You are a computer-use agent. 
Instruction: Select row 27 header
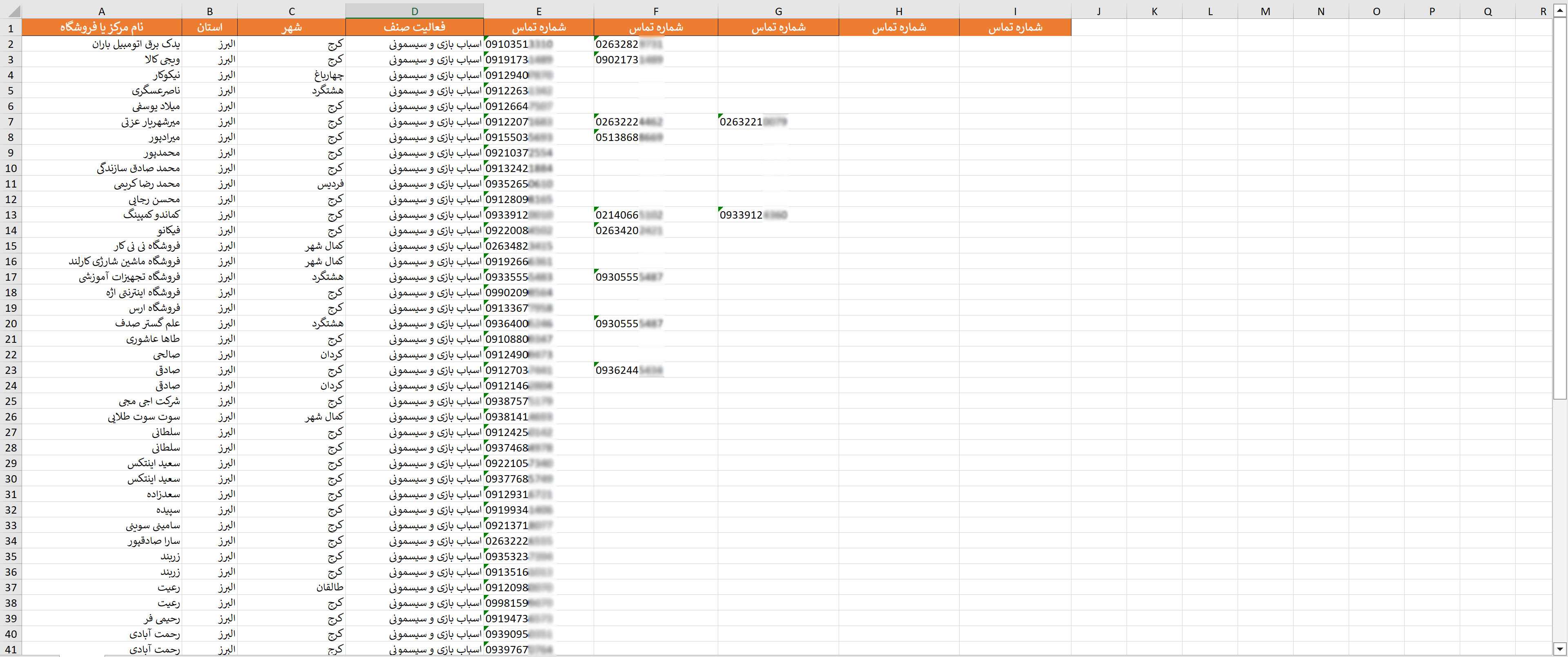click(x=11, y=432)
